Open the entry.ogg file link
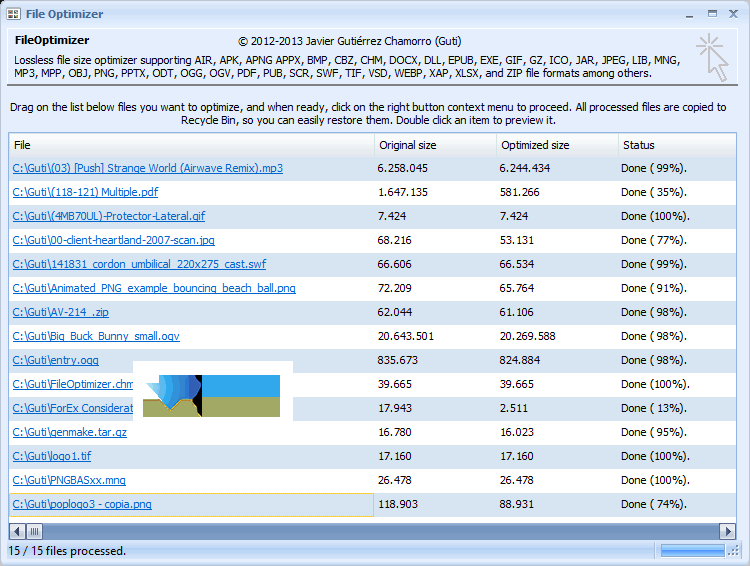Screen dimensions: 750x566 pos(55,360)
